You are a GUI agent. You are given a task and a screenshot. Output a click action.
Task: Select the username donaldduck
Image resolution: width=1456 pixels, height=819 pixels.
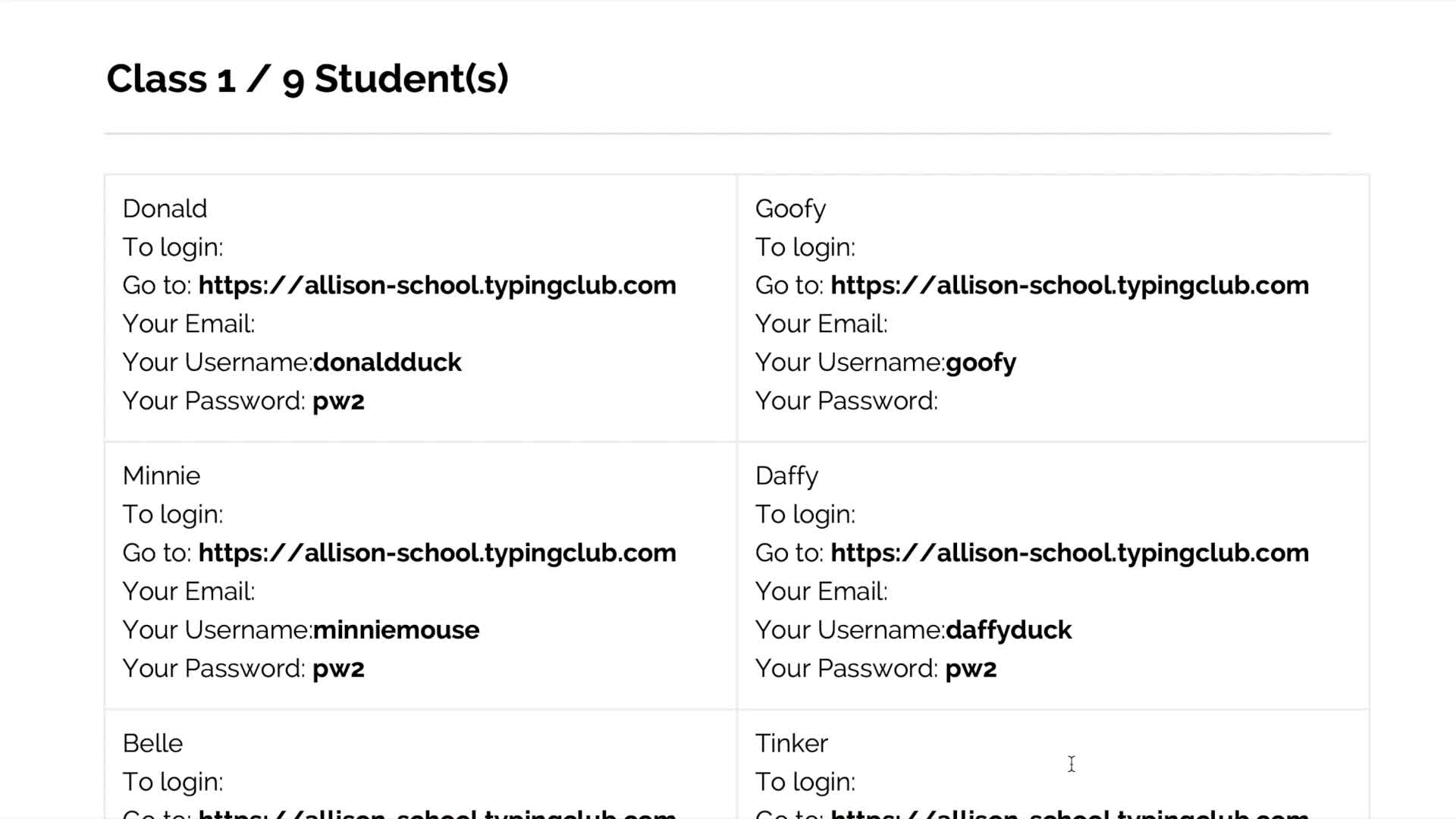pos(387,362)
